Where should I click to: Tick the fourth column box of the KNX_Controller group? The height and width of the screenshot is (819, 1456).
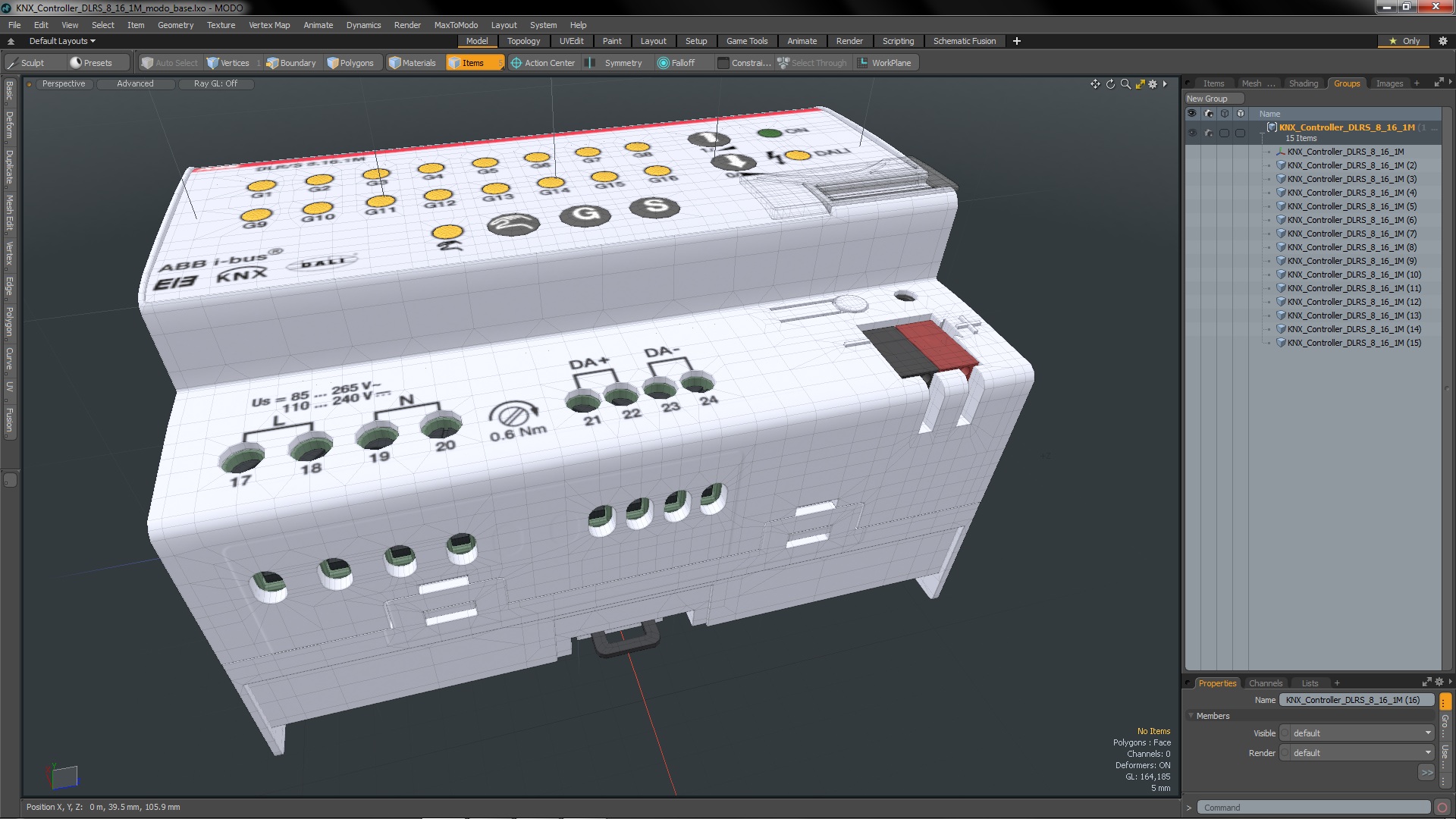coord(1241,133)
